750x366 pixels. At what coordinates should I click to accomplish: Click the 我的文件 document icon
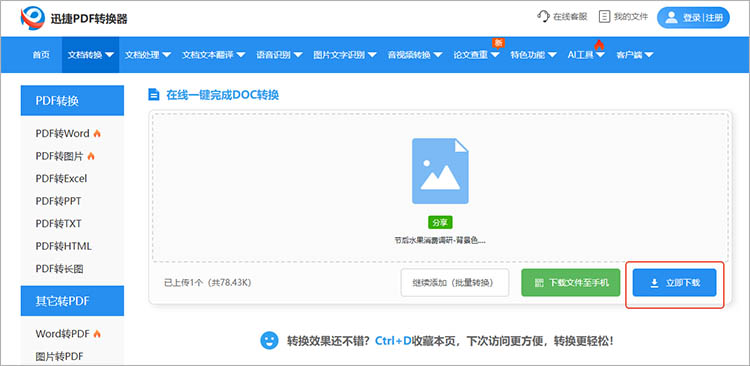tap(605, 17)
